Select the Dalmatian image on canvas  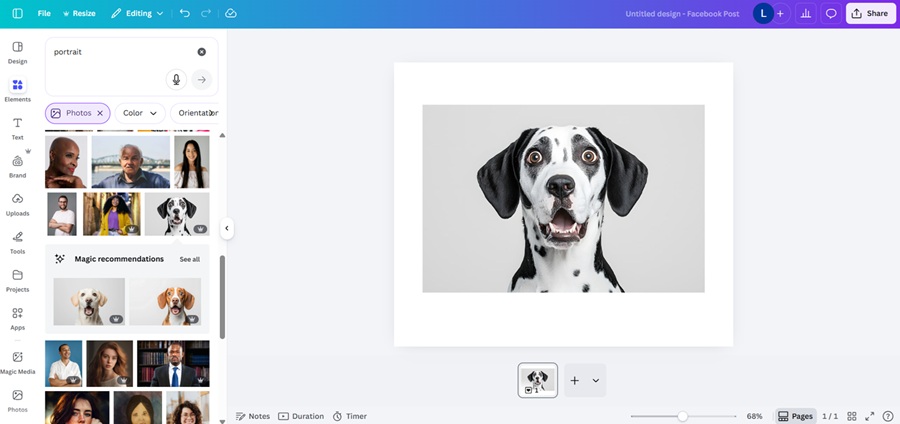click(x=563, y=199)
